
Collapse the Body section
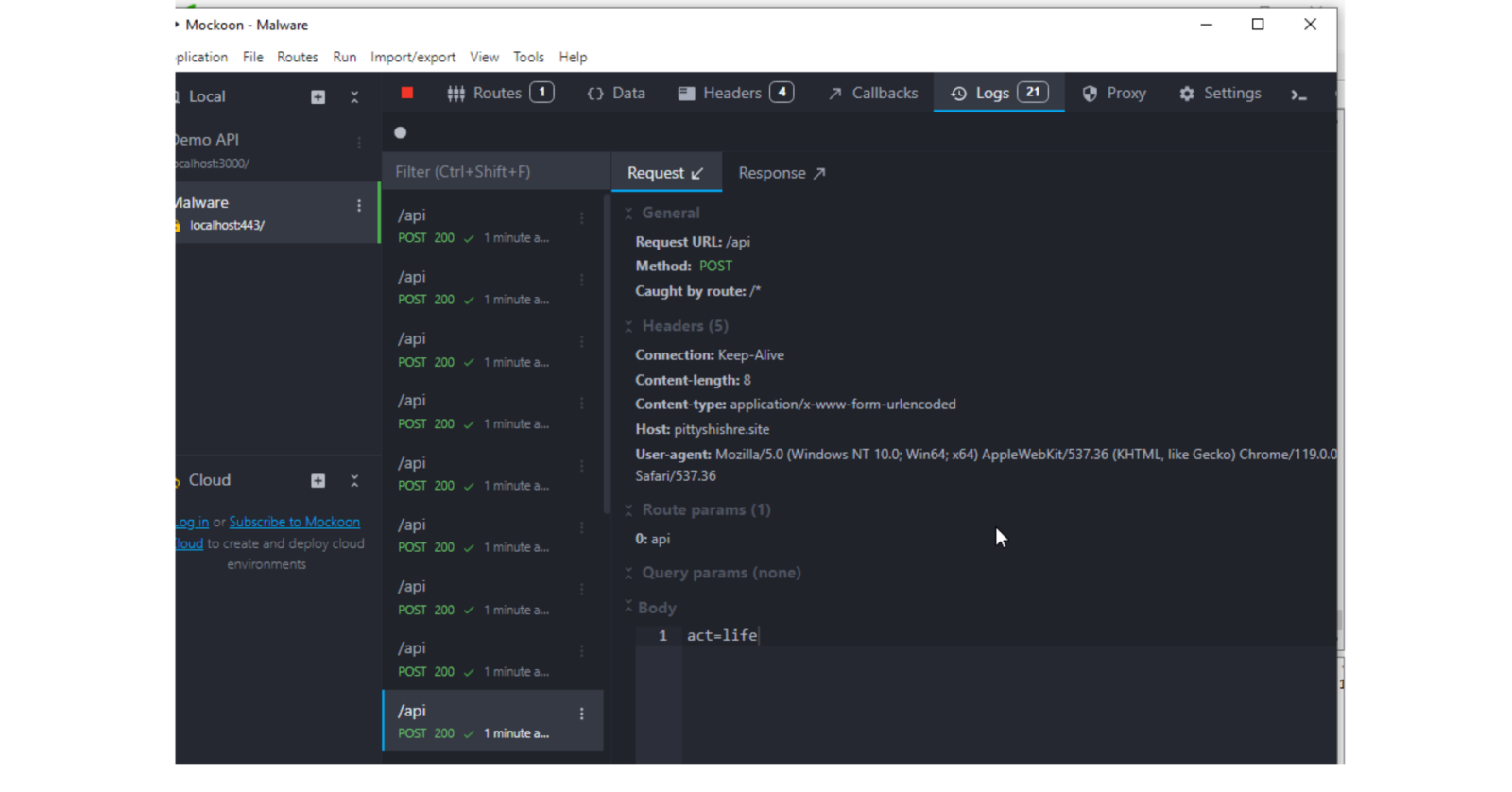(628, 608)
